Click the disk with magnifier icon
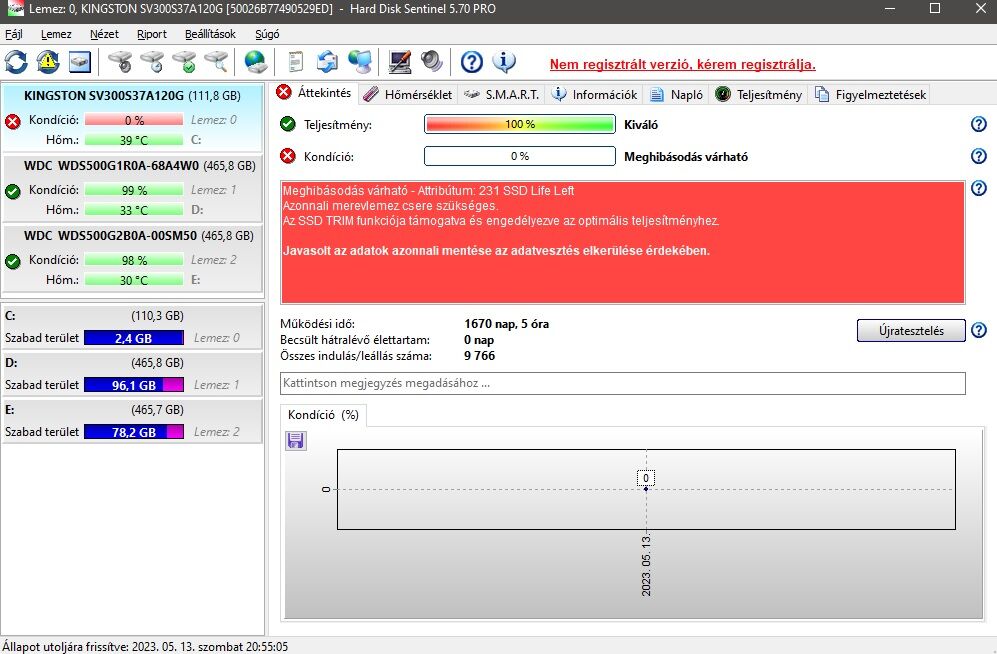The height and width of the screenshot is (654, 997). [x=216, y=62]
